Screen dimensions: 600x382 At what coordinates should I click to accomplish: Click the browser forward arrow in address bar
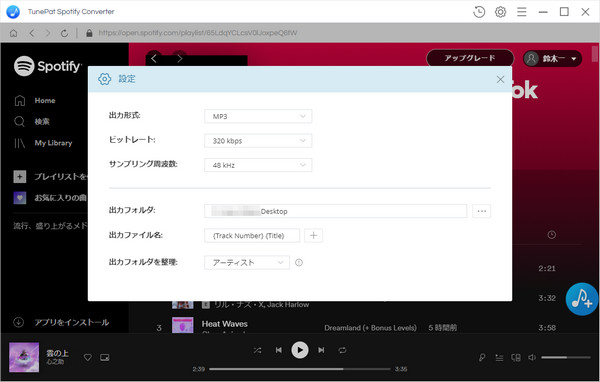pyautogui.click(x=48, y=33)
